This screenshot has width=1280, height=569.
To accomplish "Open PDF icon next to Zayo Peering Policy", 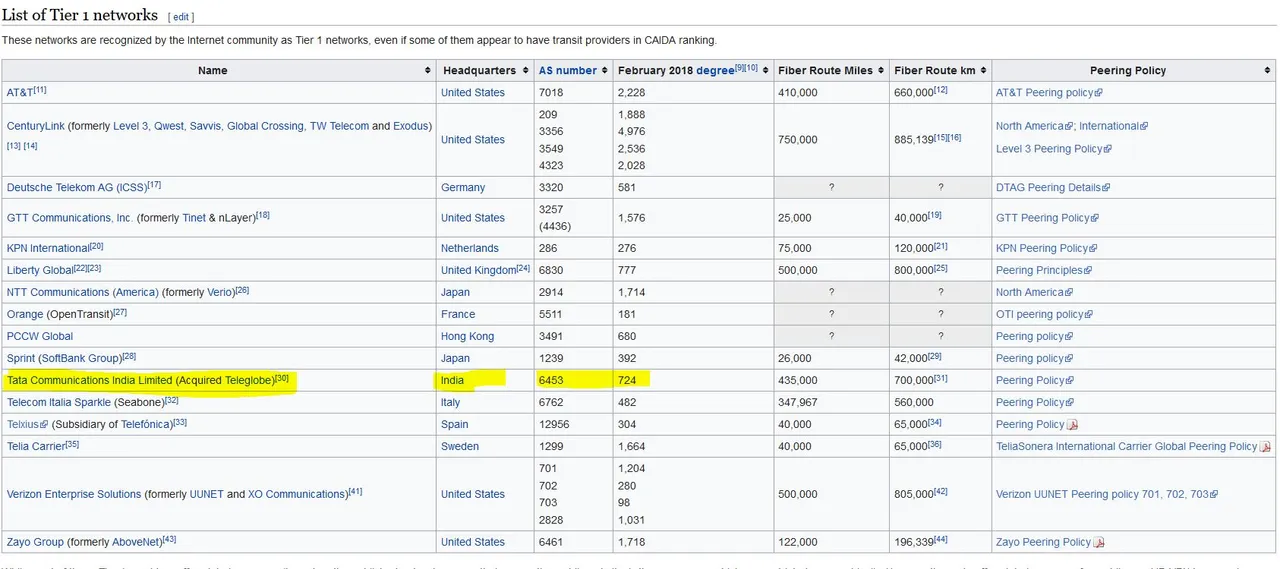I will pyautogui.click(x=1099, y=543).
